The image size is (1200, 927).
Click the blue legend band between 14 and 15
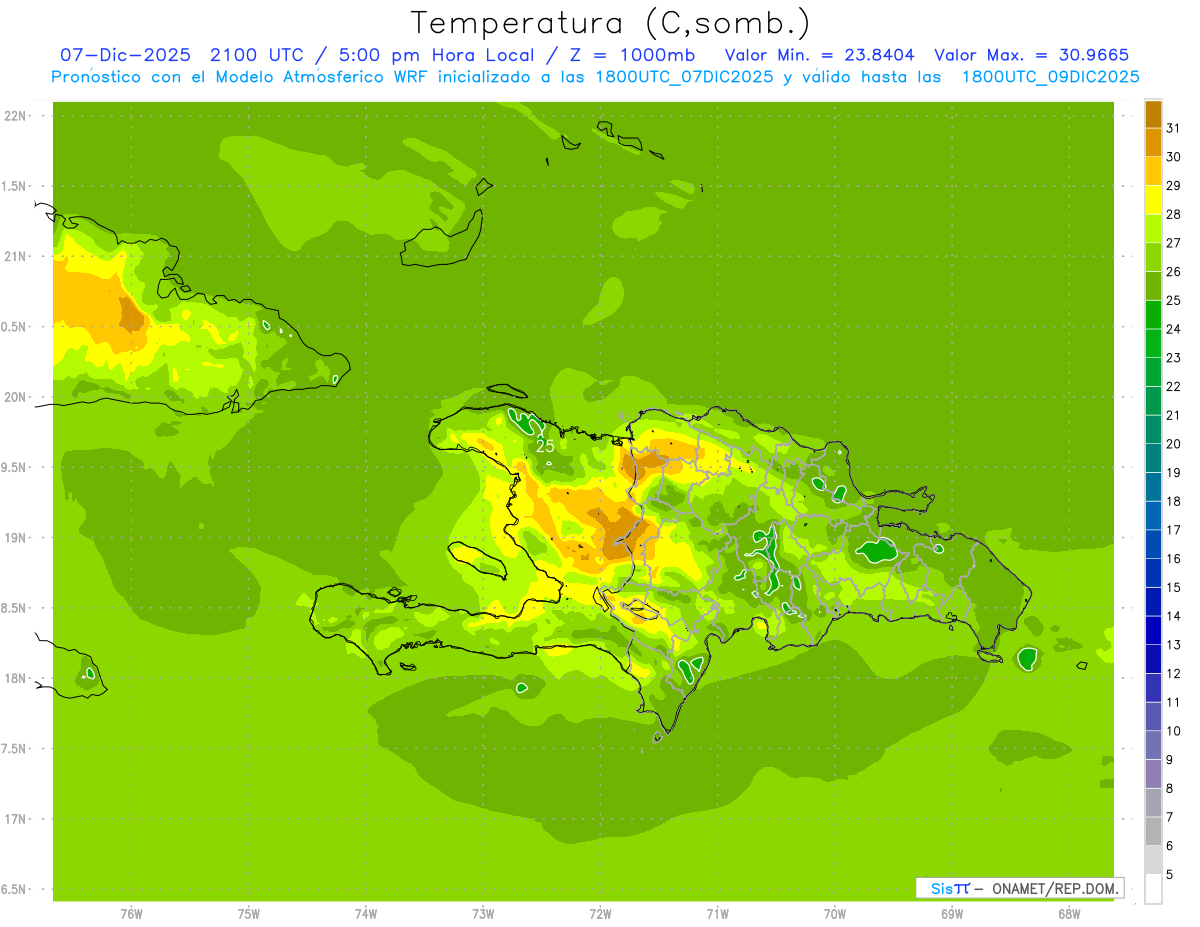[1153, 602]
